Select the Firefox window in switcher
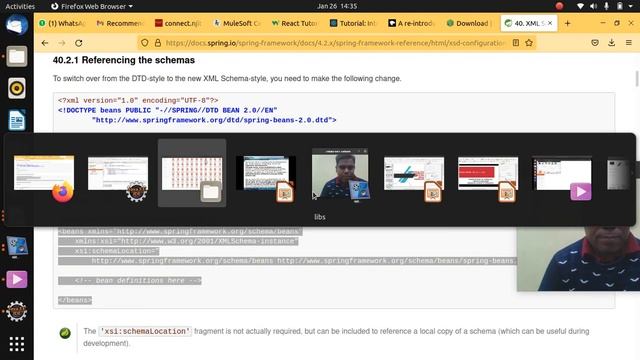The image size is (640, 360). [44, 173]
